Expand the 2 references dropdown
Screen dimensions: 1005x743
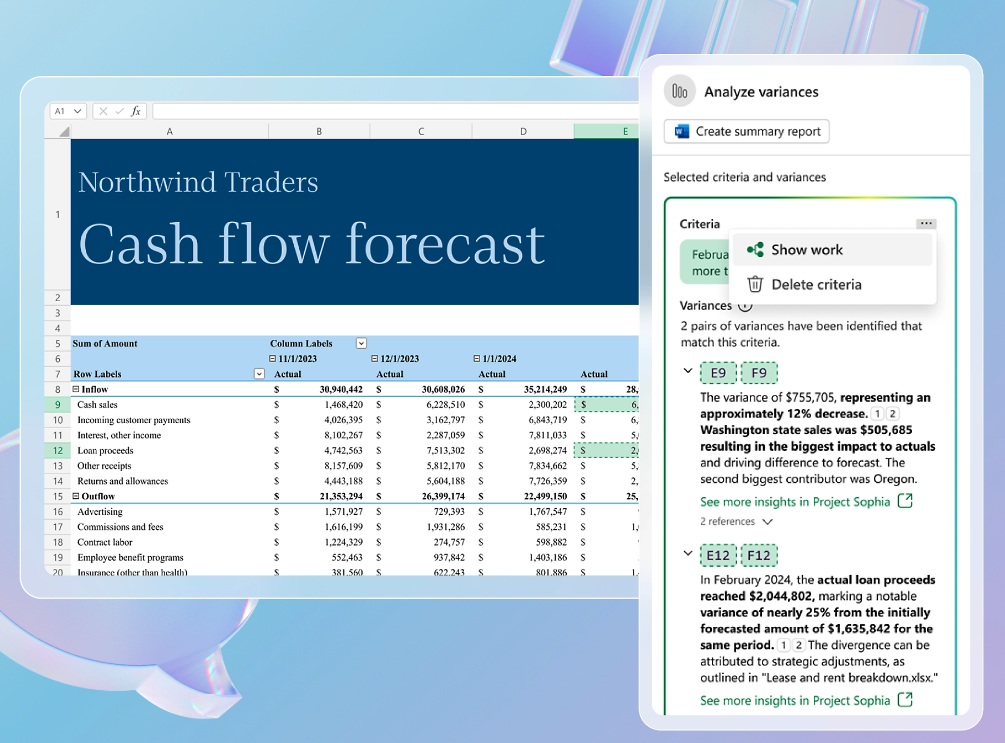[736, 522]
